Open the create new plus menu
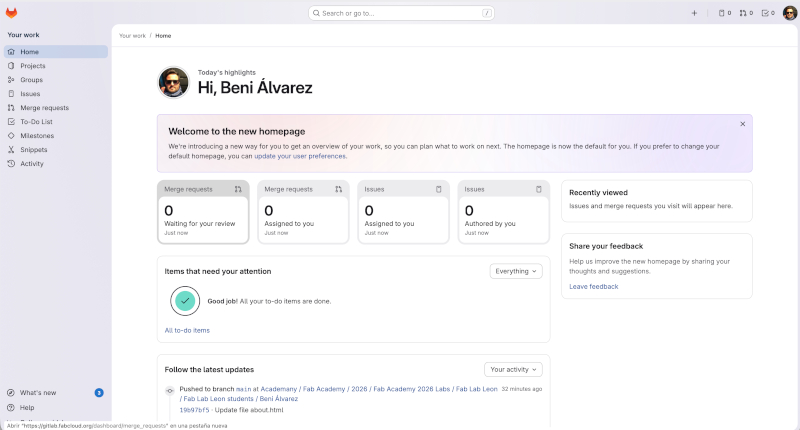Screen dimensions: 800x430 (x=694, y=13)
